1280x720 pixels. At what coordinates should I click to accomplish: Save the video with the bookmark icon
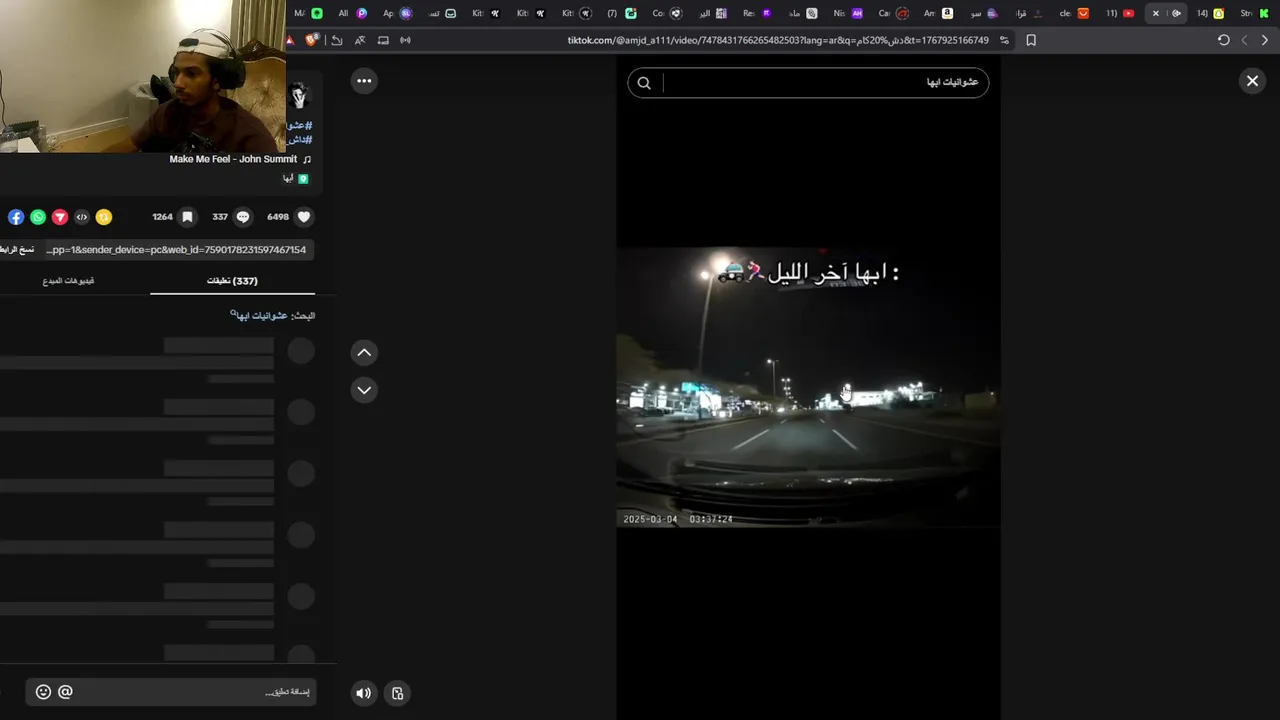pyautogui.click(x=187, y=216)
